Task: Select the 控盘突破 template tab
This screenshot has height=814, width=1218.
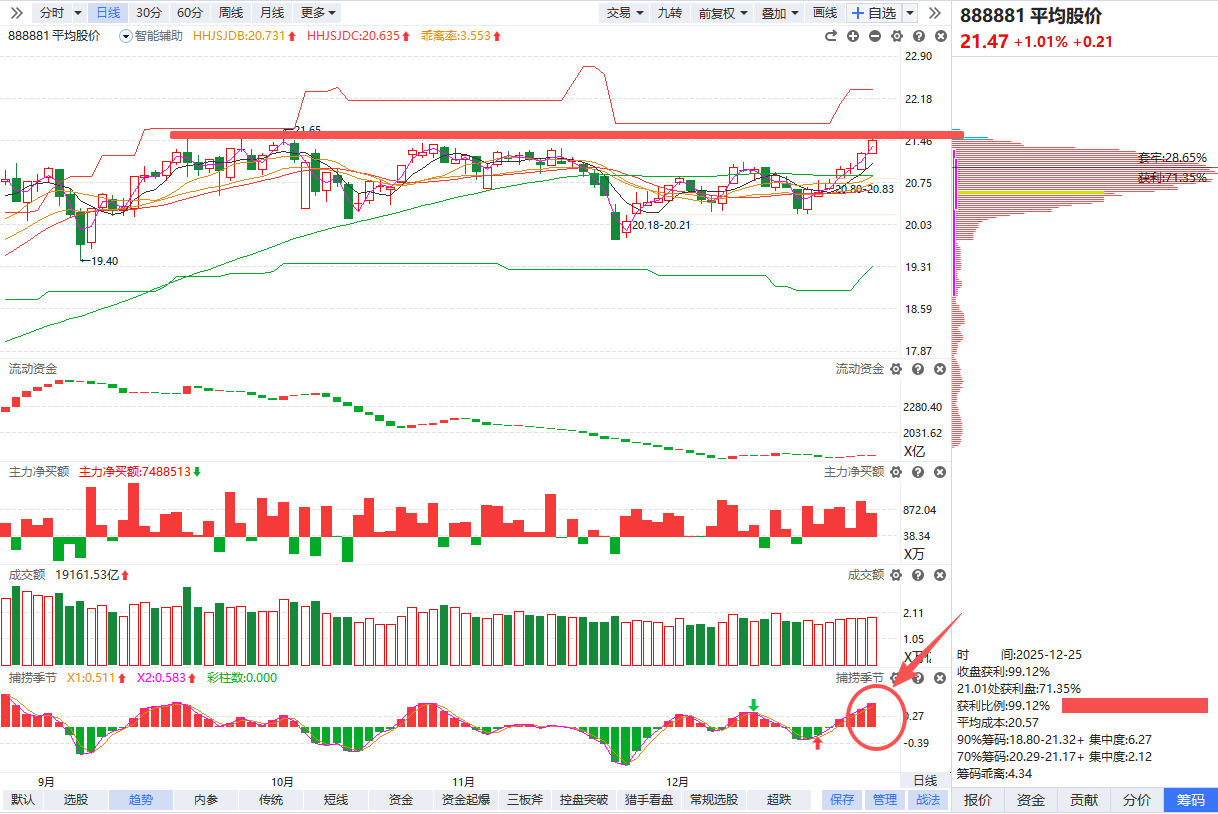Action: point(585,800)
